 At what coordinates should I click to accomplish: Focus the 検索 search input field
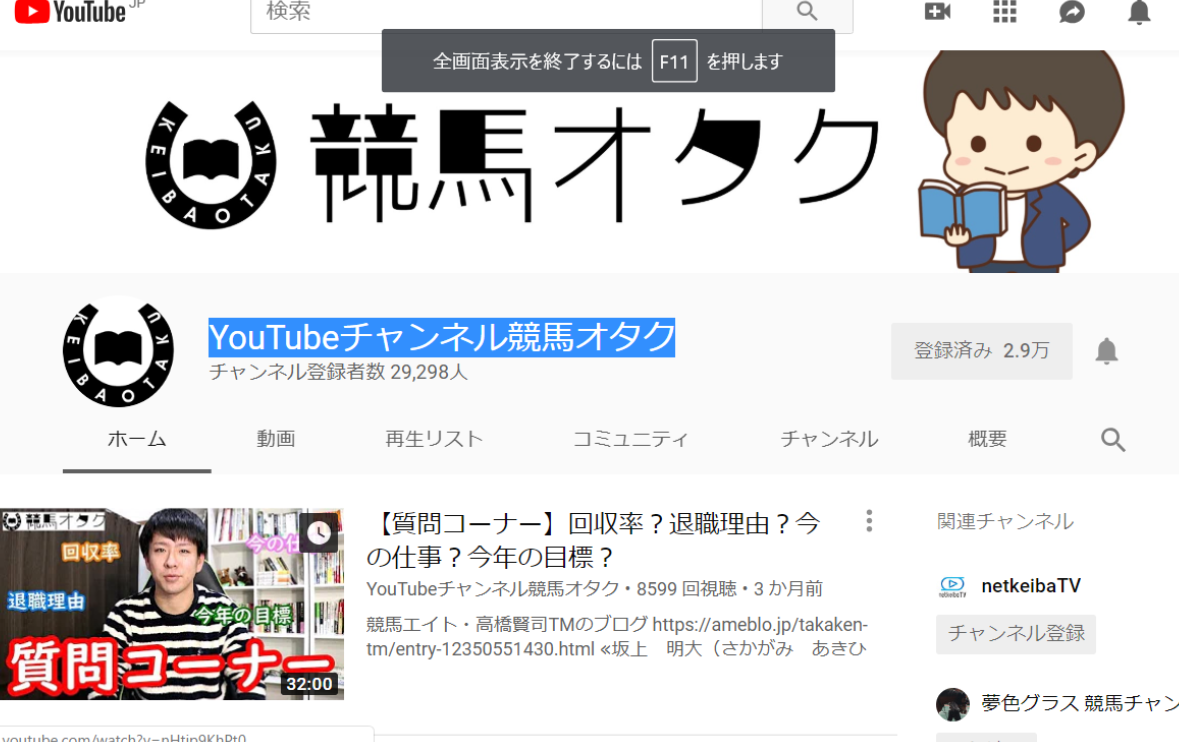point(506,12)
